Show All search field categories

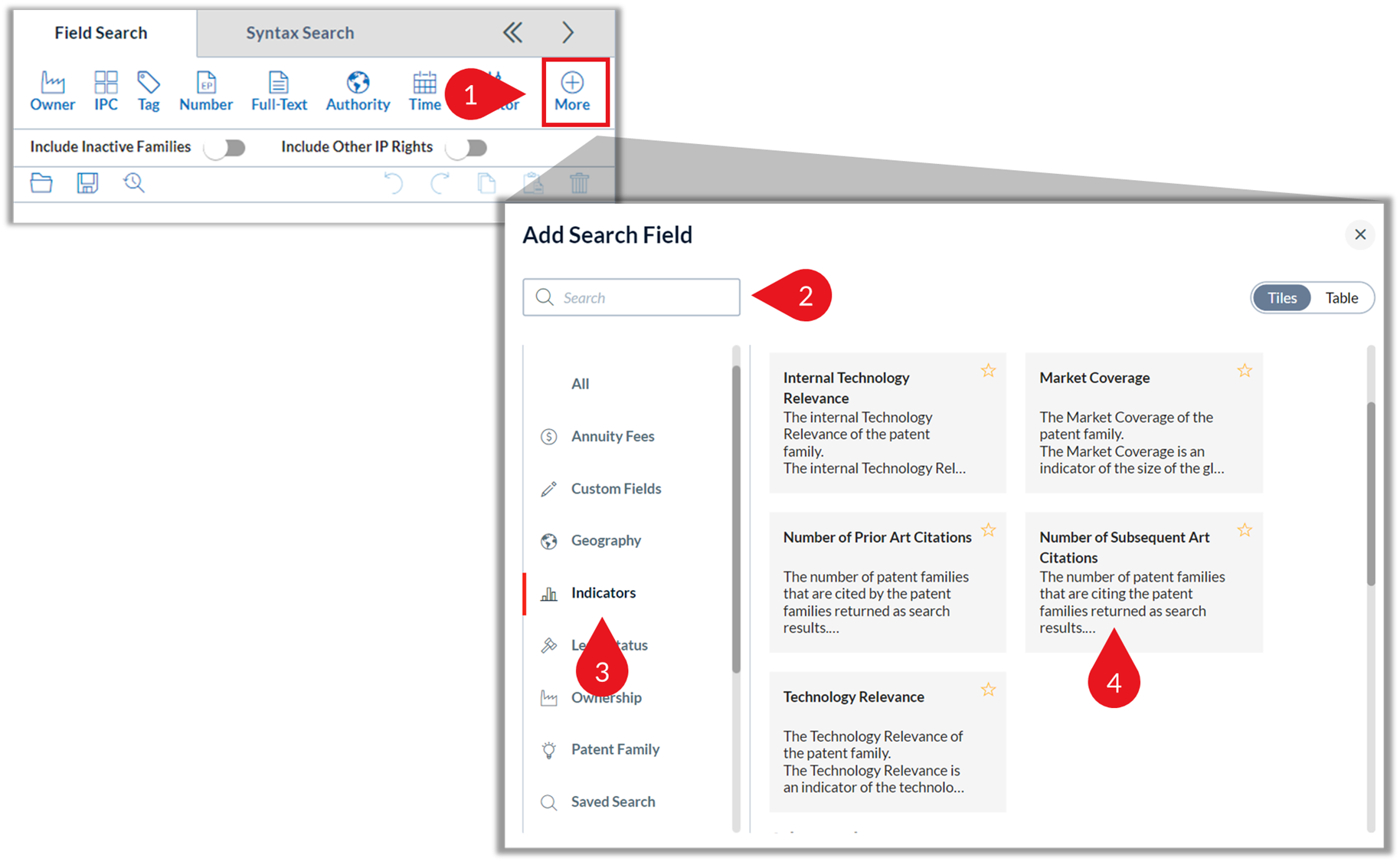(580, 383)
